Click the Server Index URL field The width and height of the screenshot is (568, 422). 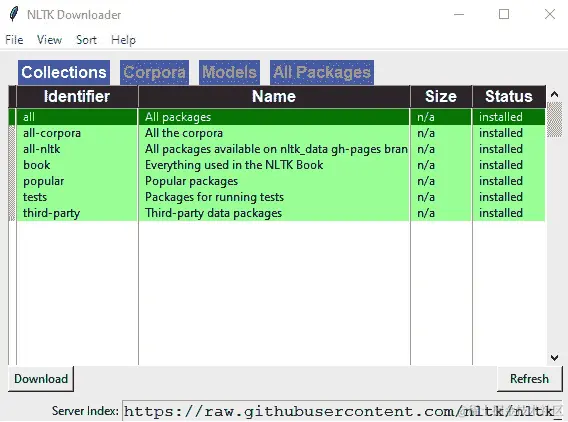click(x=342, y=411)
